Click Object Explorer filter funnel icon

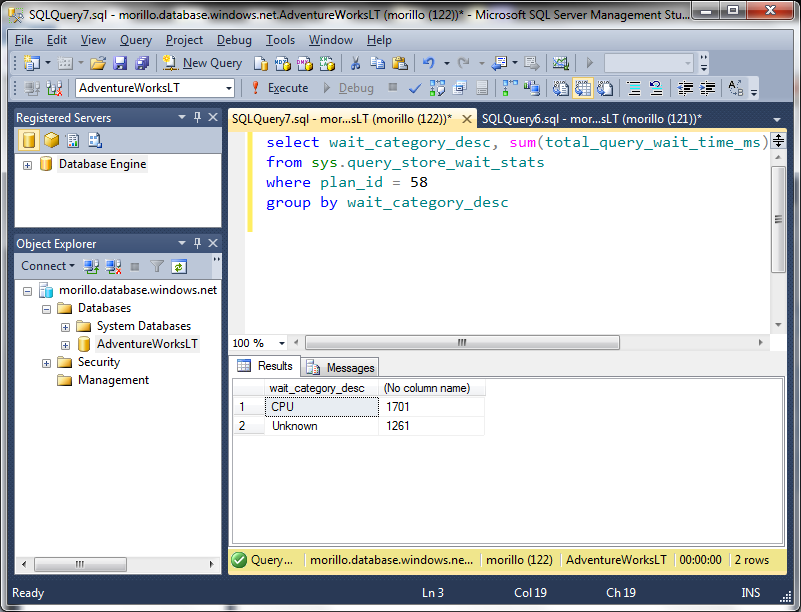coord(157,266)
